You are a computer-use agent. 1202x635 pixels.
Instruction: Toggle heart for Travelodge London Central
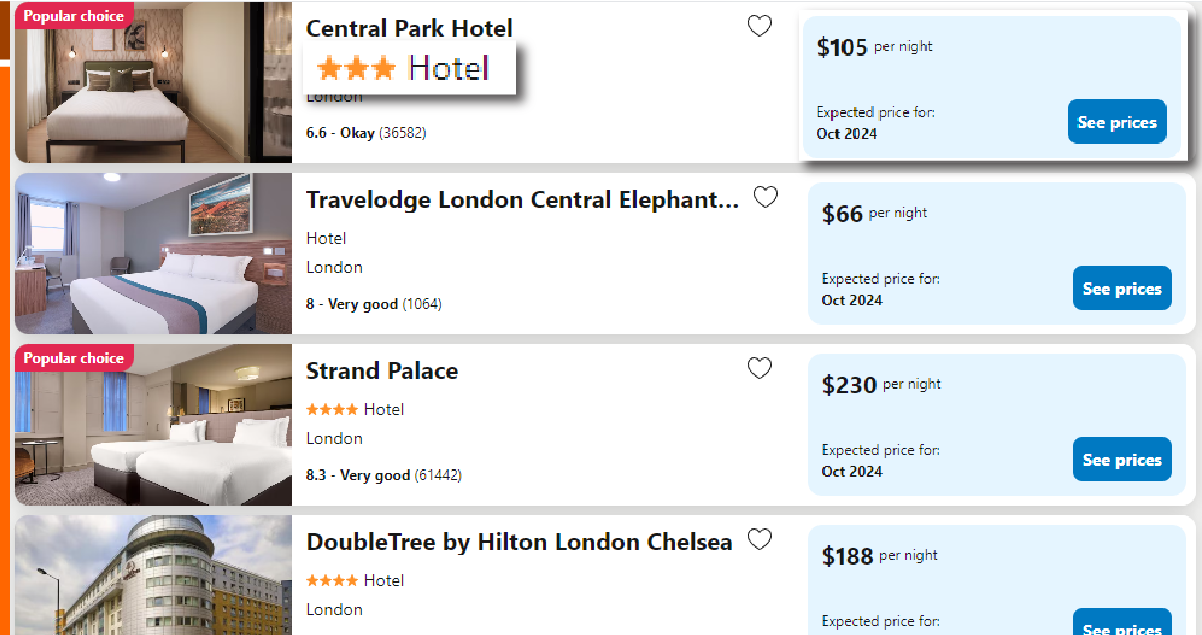point(765,198)
